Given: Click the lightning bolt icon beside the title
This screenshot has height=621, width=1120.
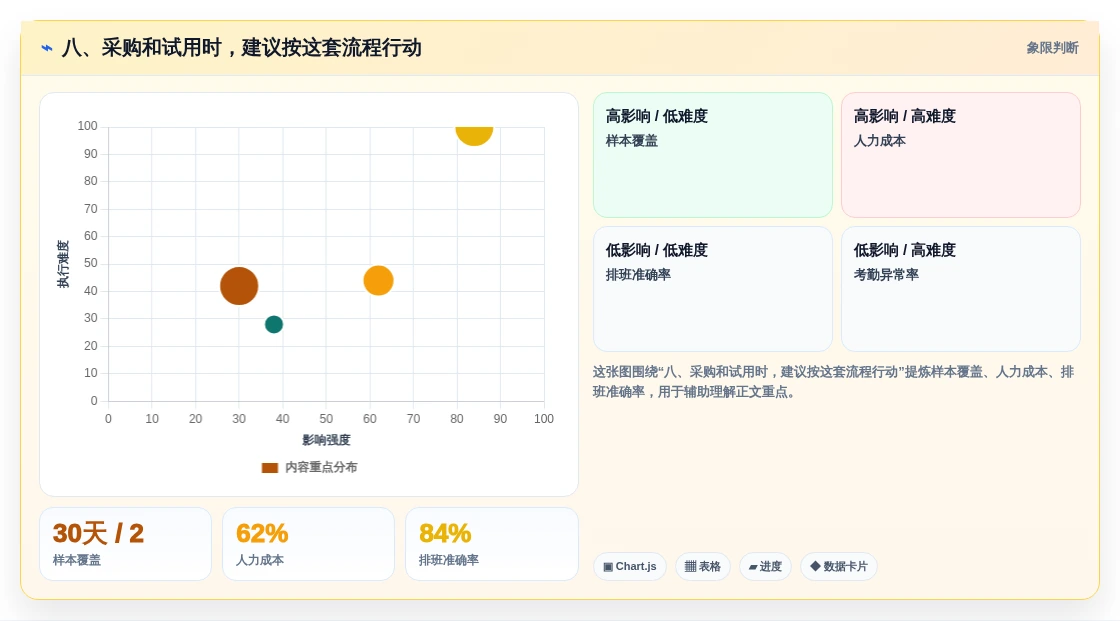Looking at the screenshot, I should [x=47, y=48].
